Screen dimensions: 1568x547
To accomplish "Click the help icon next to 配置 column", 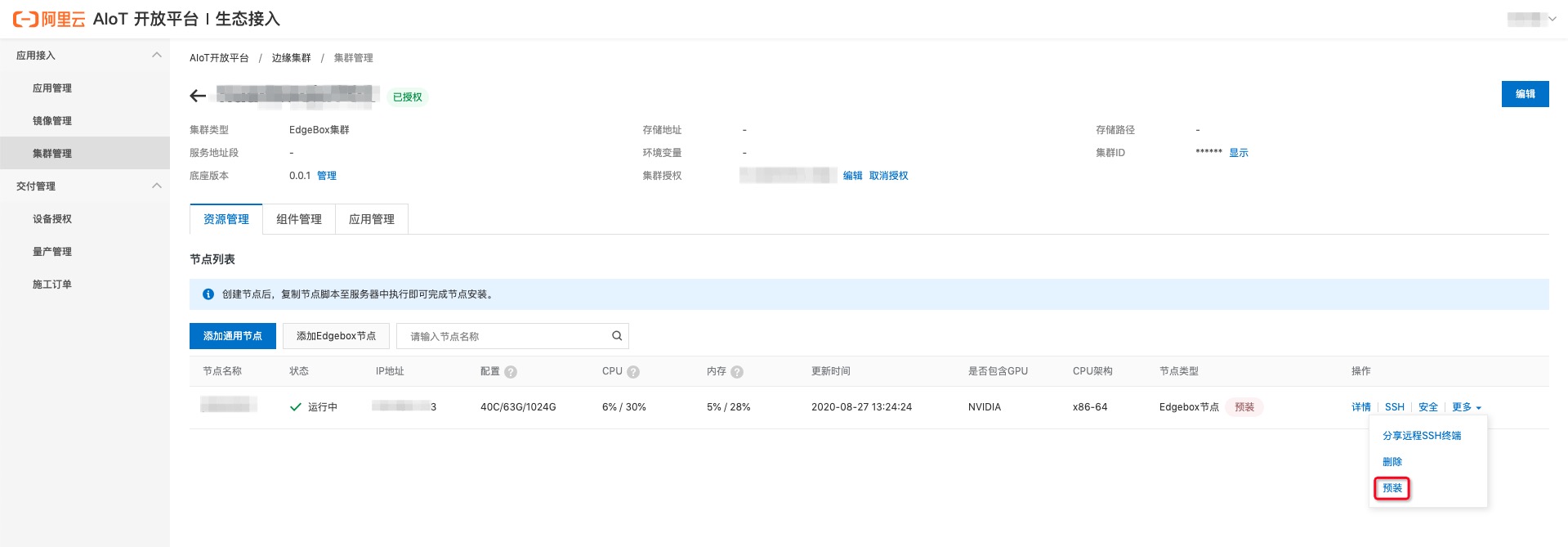I will (511, 372).
